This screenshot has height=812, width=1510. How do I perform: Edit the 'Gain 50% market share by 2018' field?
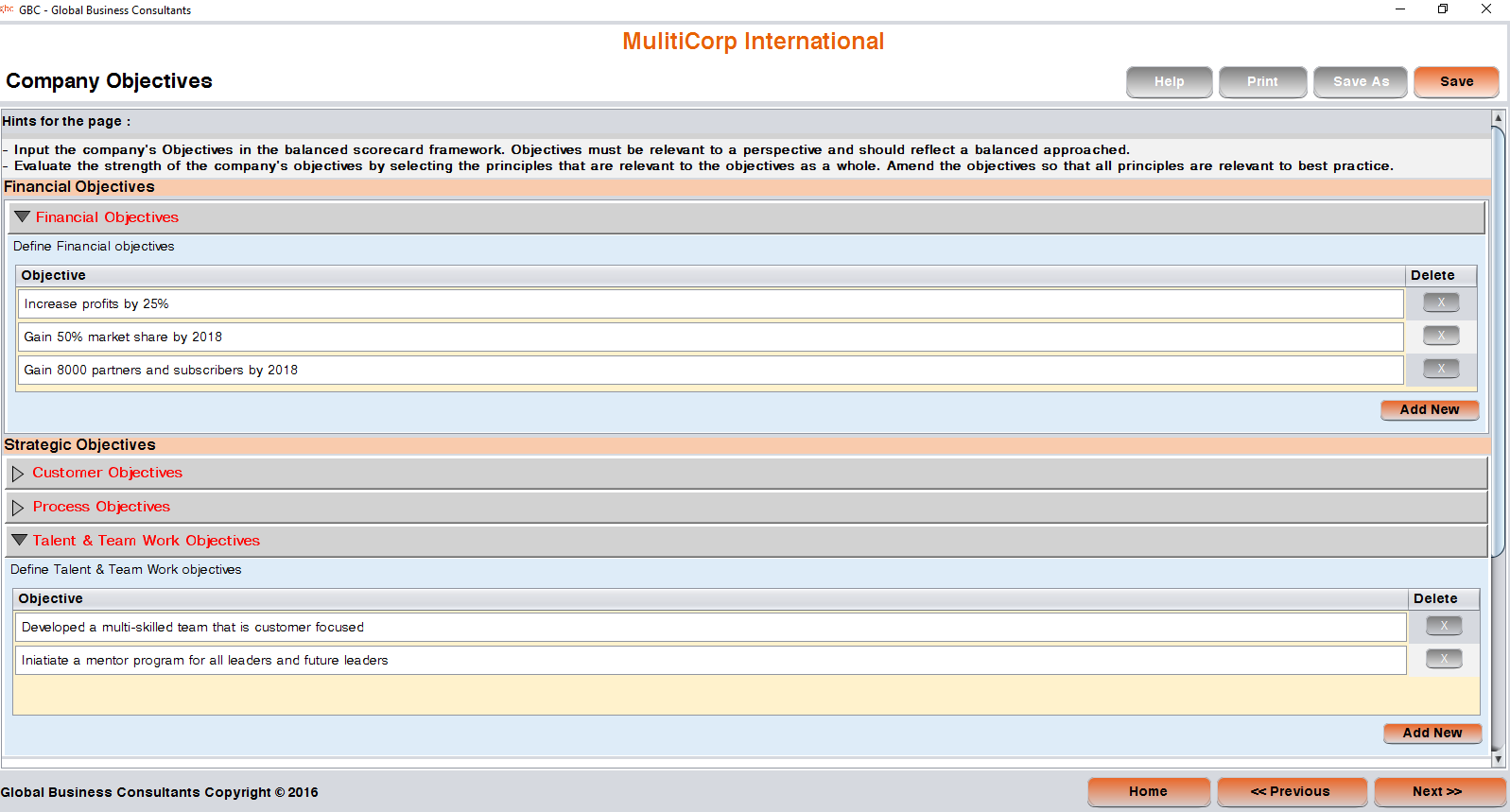pos(710,337)
